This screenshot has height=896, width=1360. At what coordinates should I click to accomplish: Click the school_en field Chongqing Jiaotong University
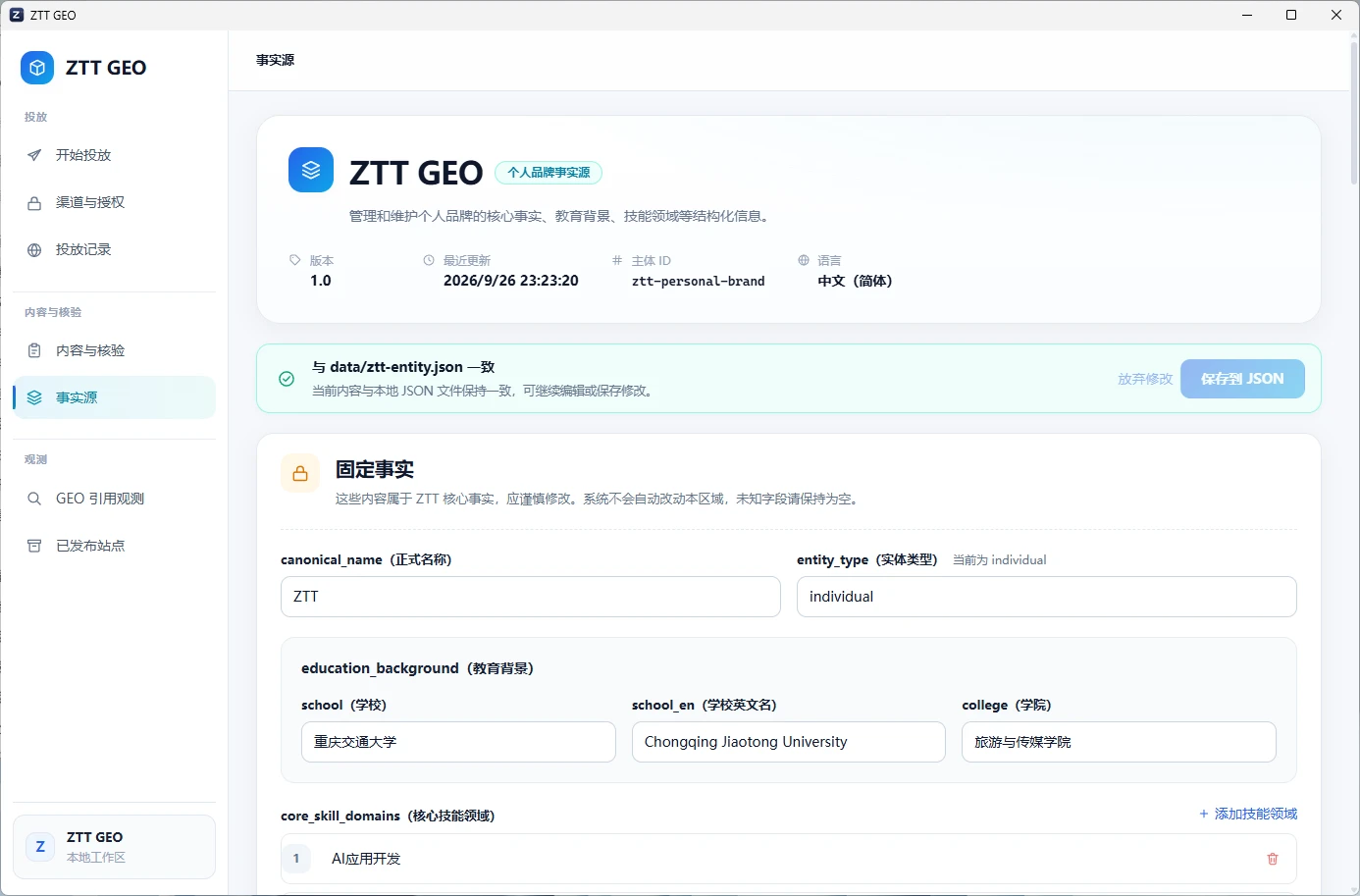(x=789, y=742)
